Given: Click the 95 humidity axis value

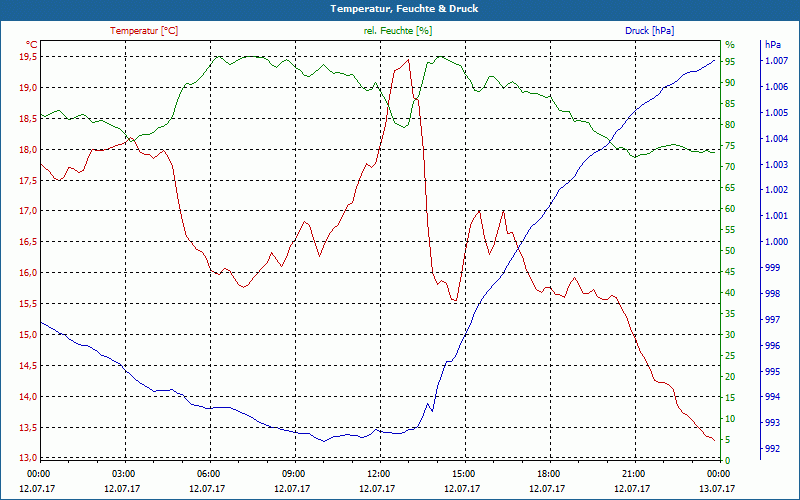Looking at the screenshot, I should (730, 62).
